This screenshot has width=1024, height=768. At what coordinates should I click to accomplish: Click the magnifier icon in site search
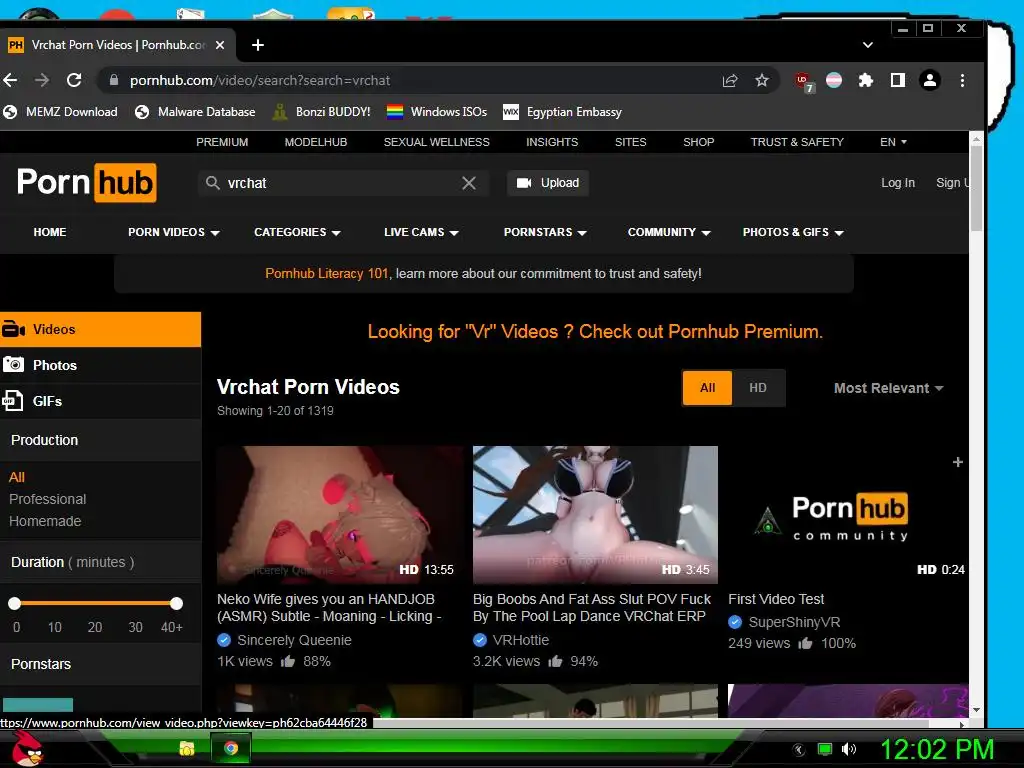coord(212,183)
